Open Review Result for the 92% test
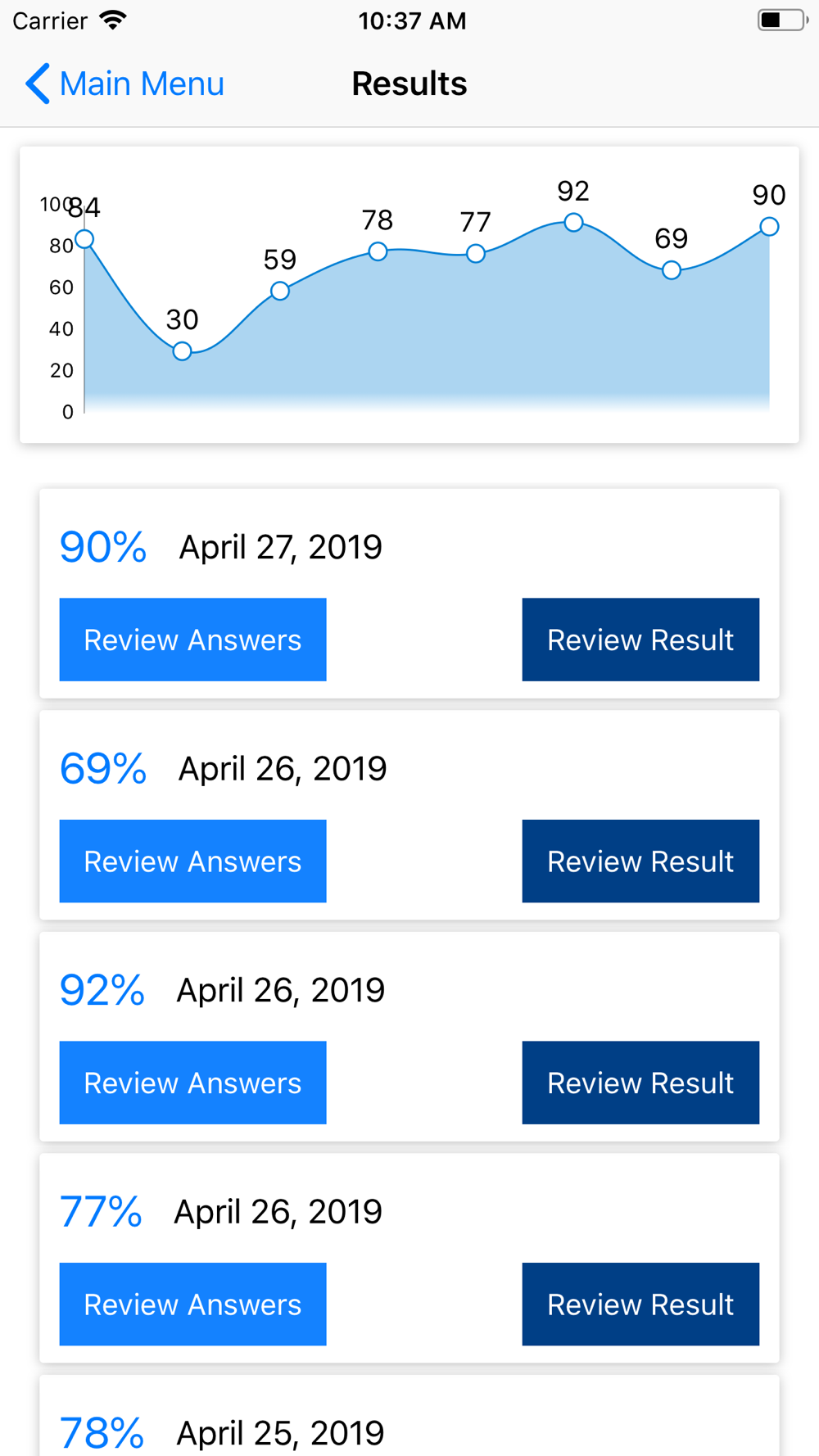Screen dimensions: 819x1456 [640, 1083]
